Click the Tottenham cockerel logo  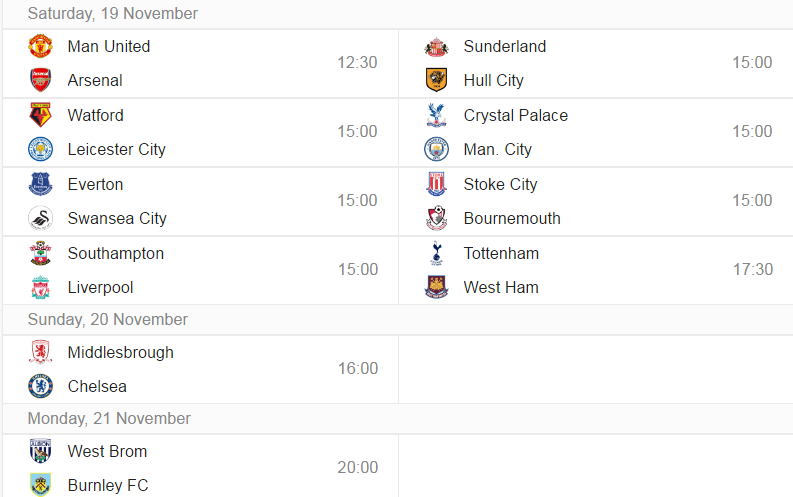436,253
